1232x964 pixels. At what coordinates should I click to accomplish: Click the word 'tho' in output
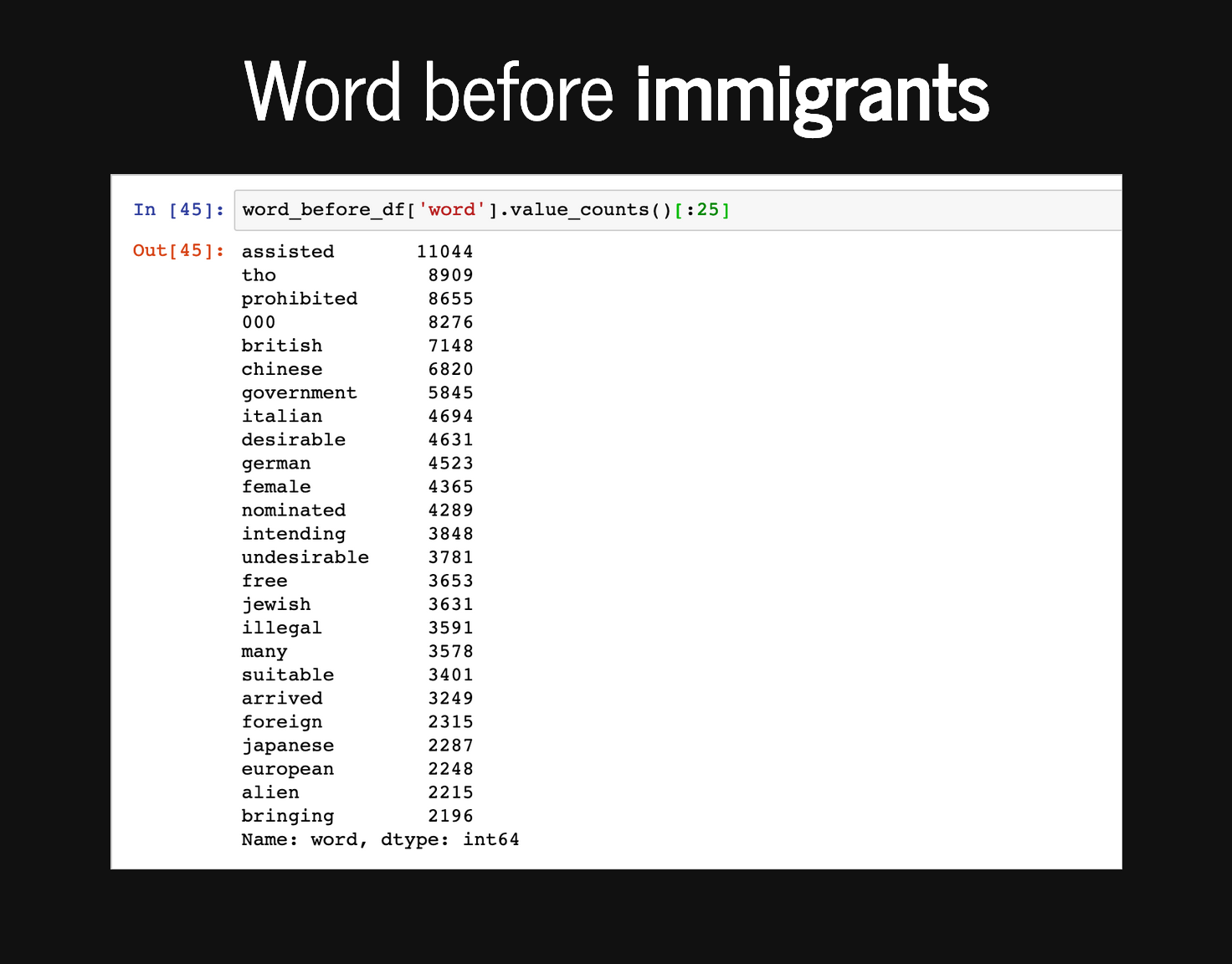259,275
